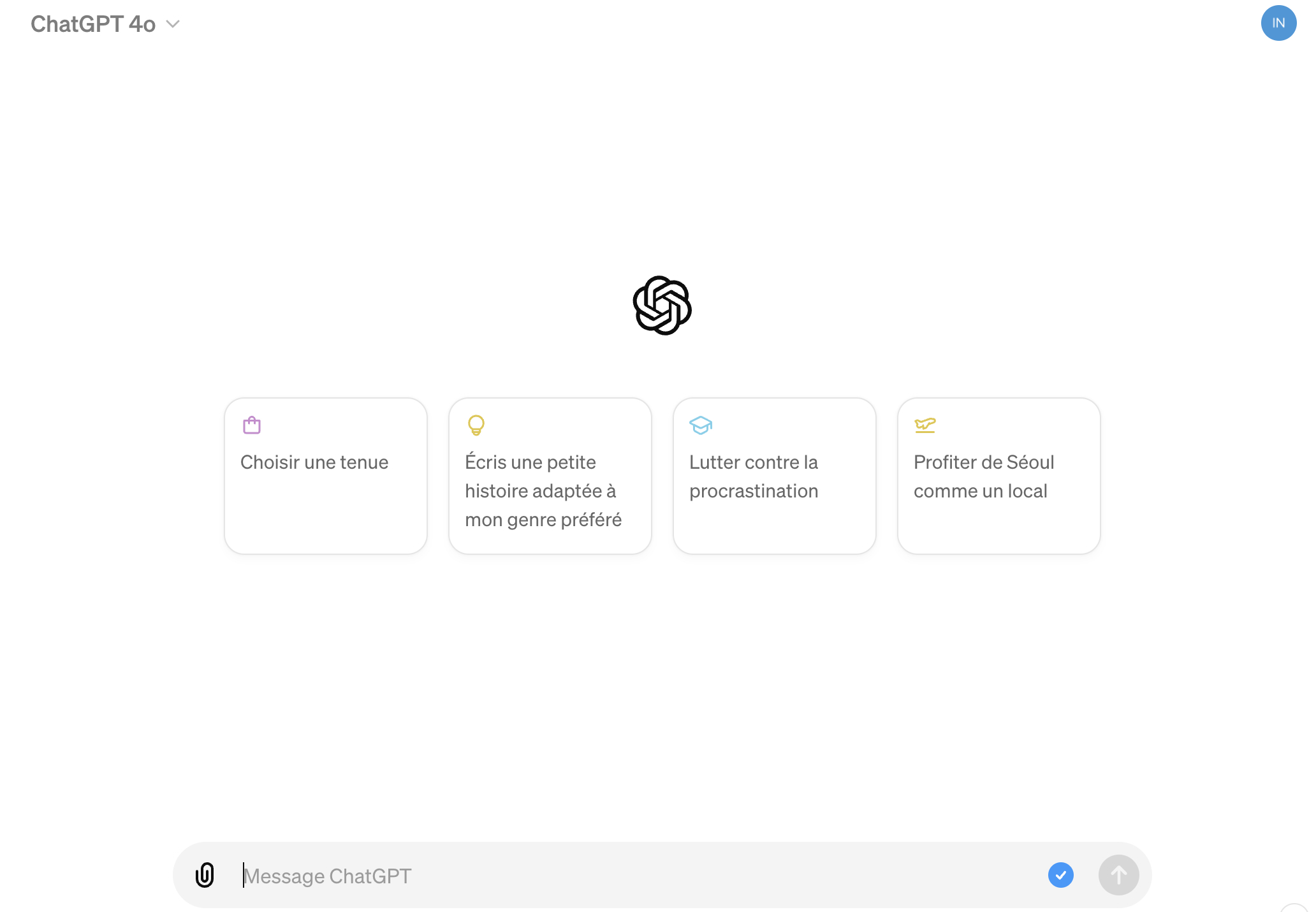Click the '4o' version label in header
The width and height of the screenshot is (1316, 912).
click(142, 24)
